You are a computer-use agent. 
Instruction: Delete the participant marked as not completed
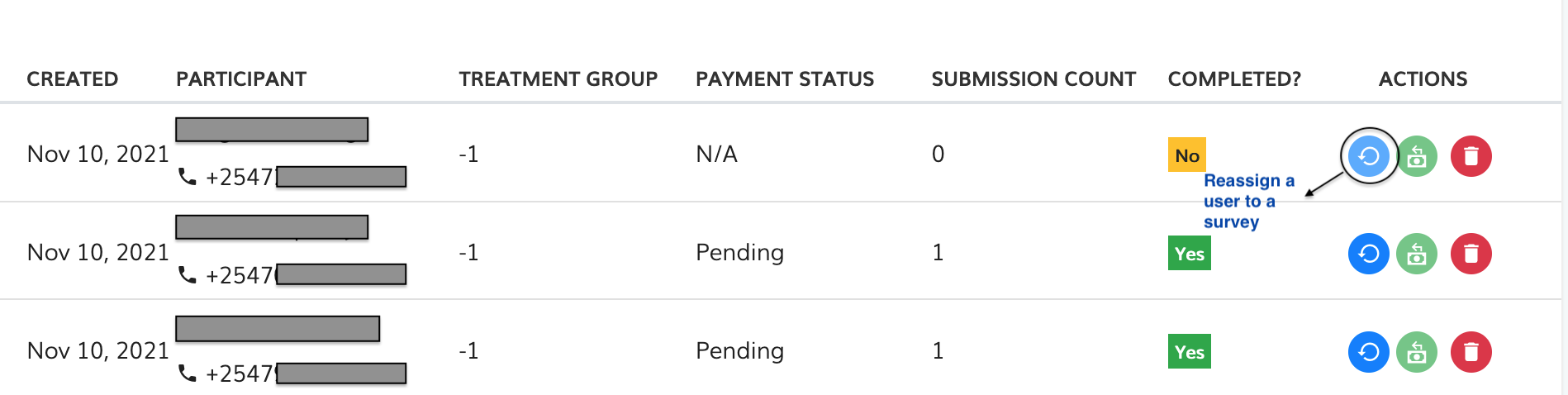(1471, 156)
